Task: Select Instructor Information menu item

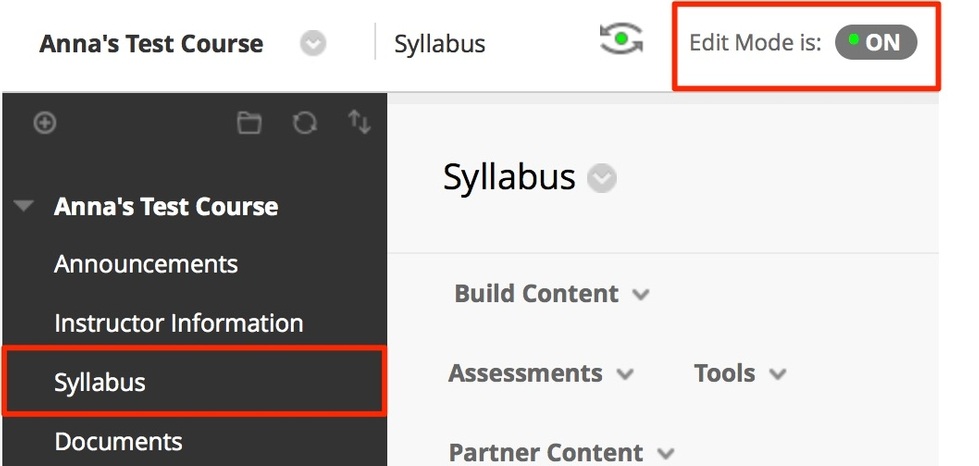Action: (178, 323)
